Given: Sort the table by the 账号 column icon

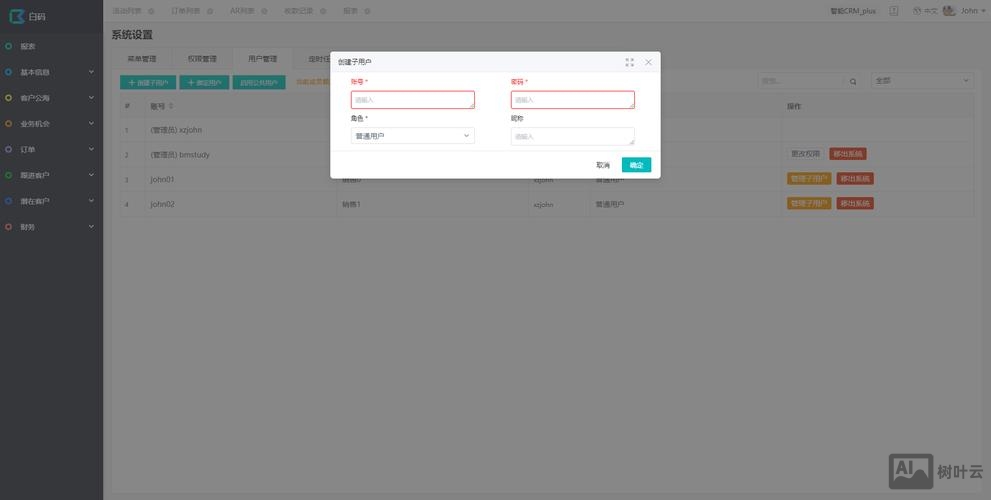Looking at the screenshot, I should 171,106.
